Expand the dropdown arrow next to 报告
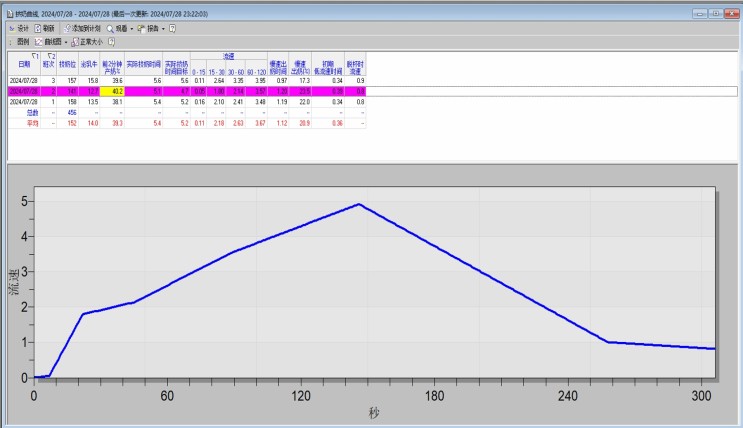The width and height of the screenshot is (743, 428). pyautogui.click(x=163, y=29)
